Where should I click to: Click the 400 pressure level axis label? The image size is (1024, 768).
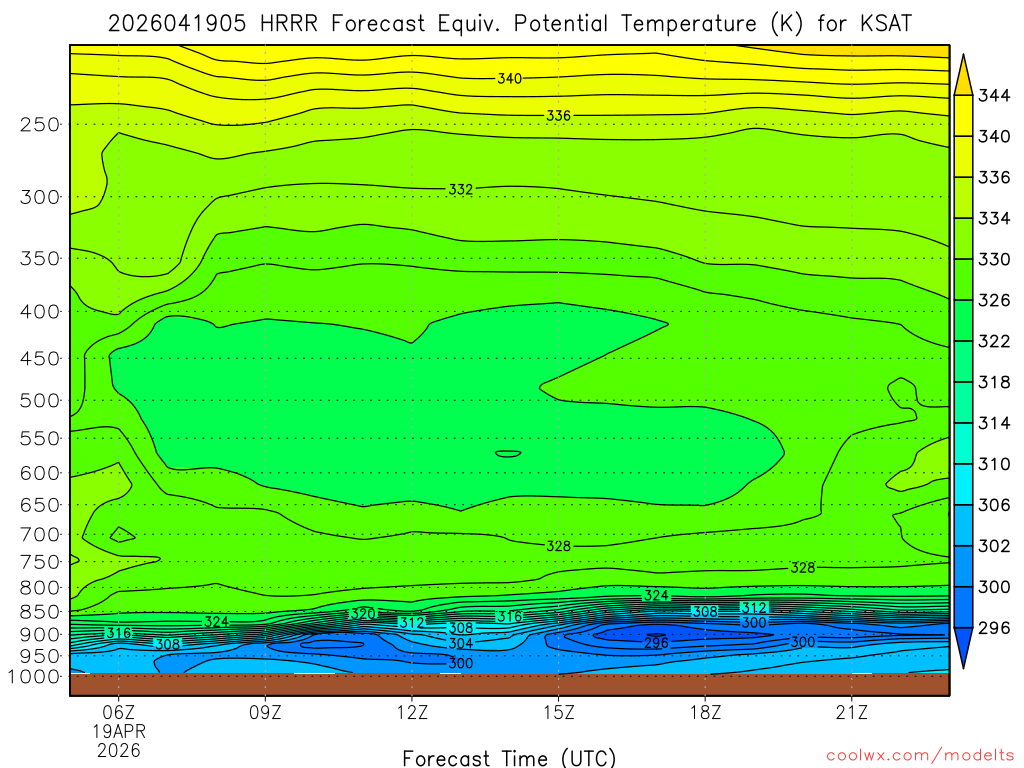click(39, 312)
